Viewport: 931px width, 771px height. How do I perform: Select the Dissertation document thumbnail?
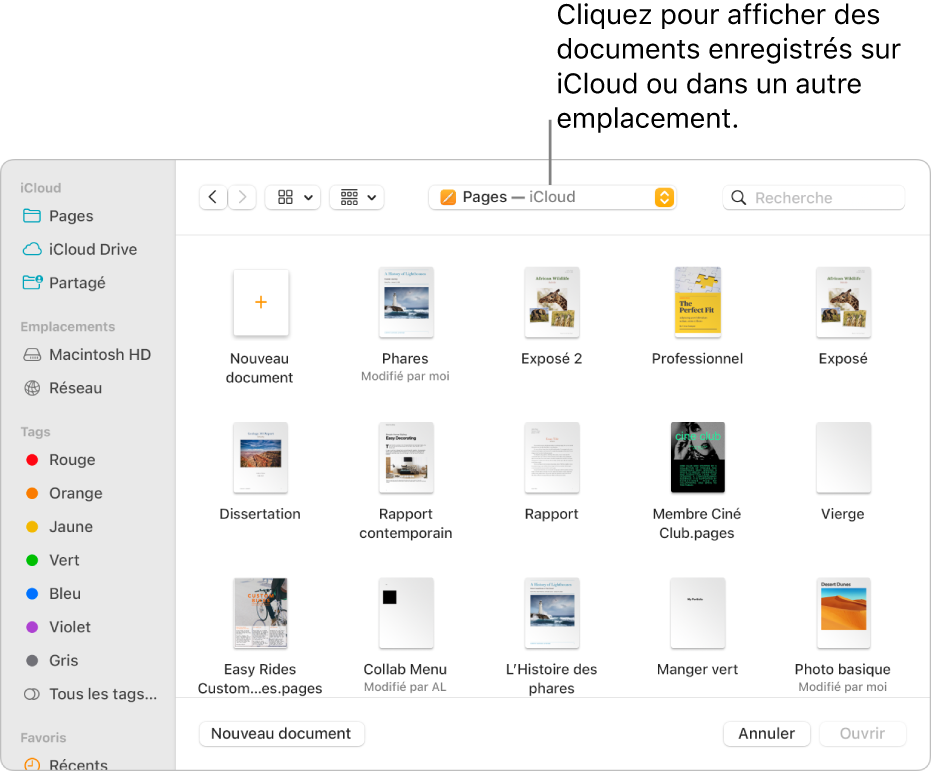[x=261, y=458]
